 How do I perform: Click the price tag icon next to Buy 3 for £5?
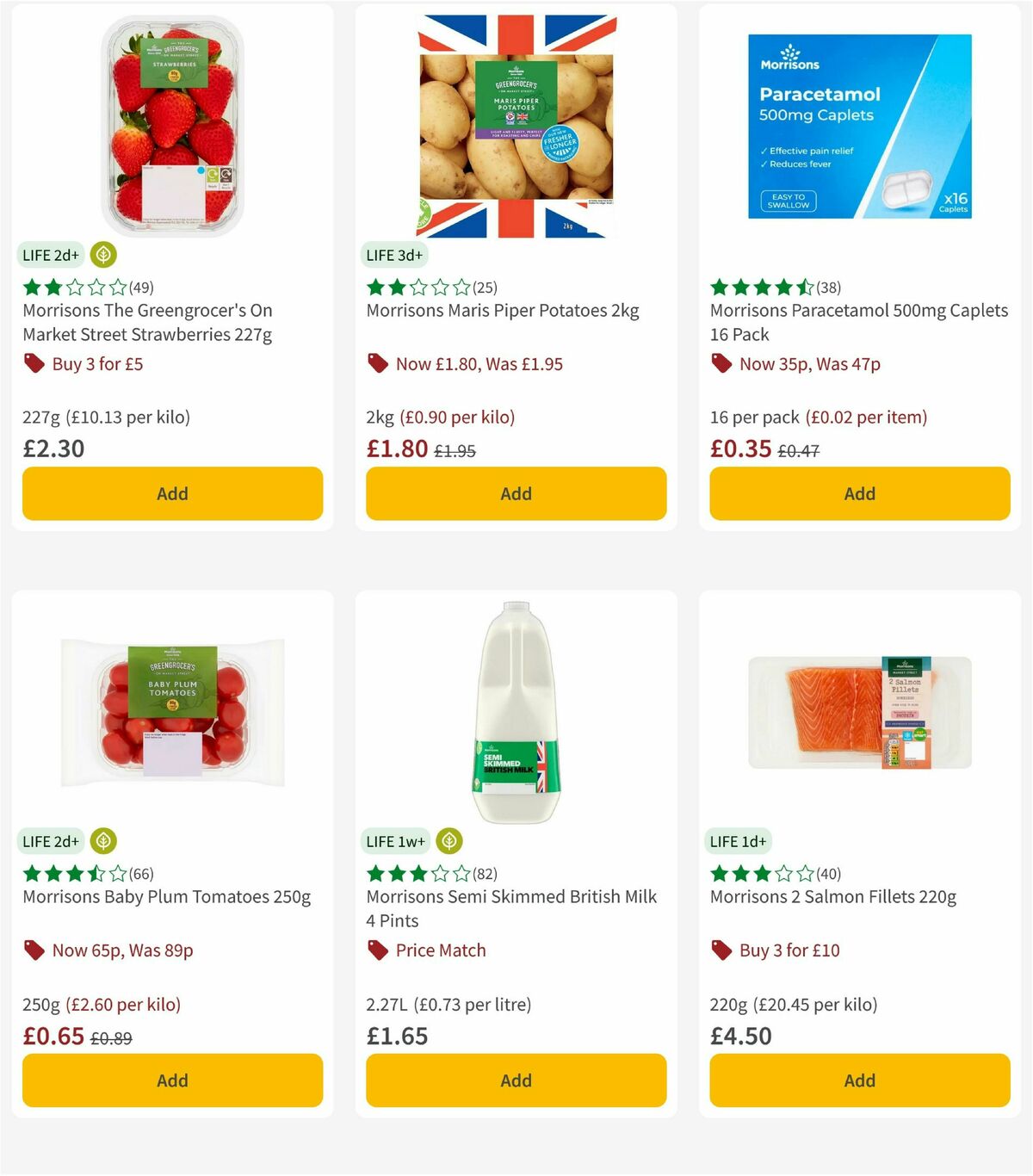[34, 363]
